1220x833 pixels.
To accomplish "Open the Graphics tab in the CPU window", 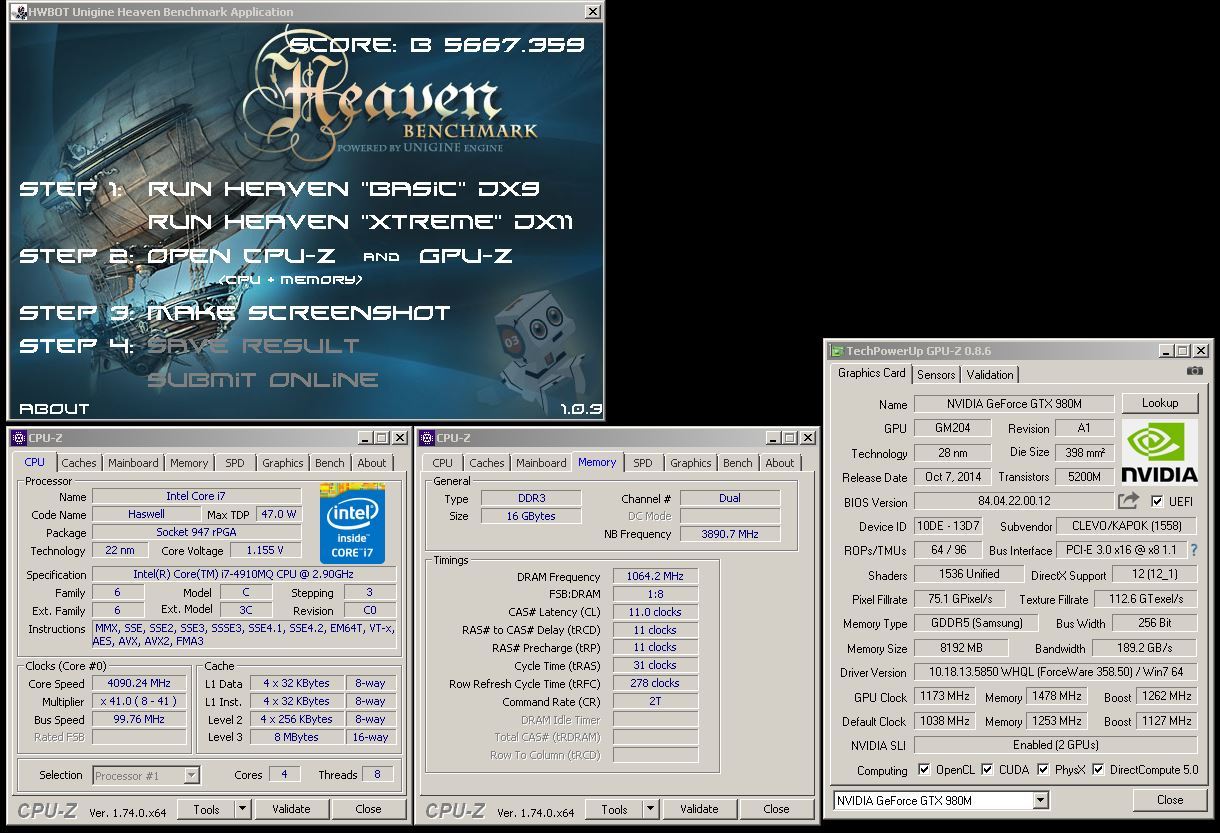I will (x=283, y=463).
